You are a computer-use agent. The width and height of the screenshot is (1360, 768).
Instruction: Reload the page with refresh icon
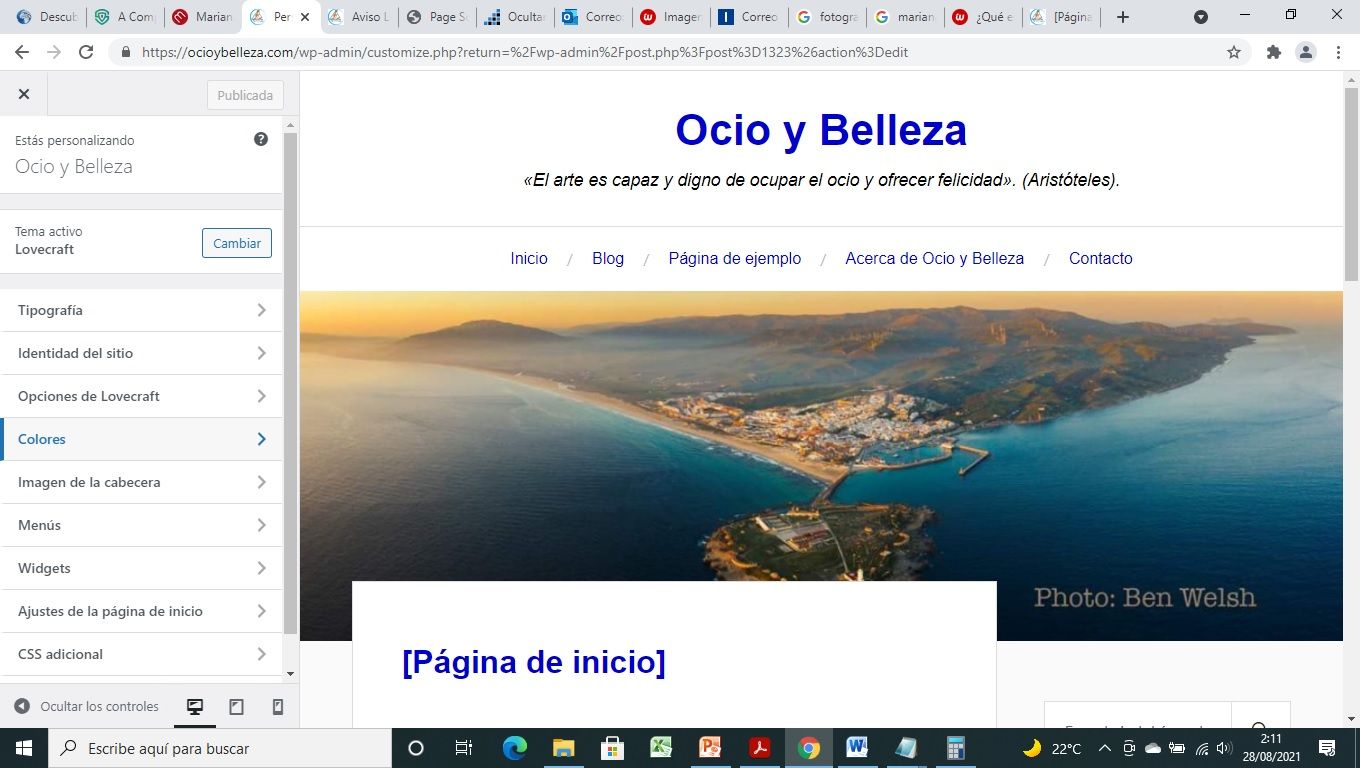pos(86,52)
